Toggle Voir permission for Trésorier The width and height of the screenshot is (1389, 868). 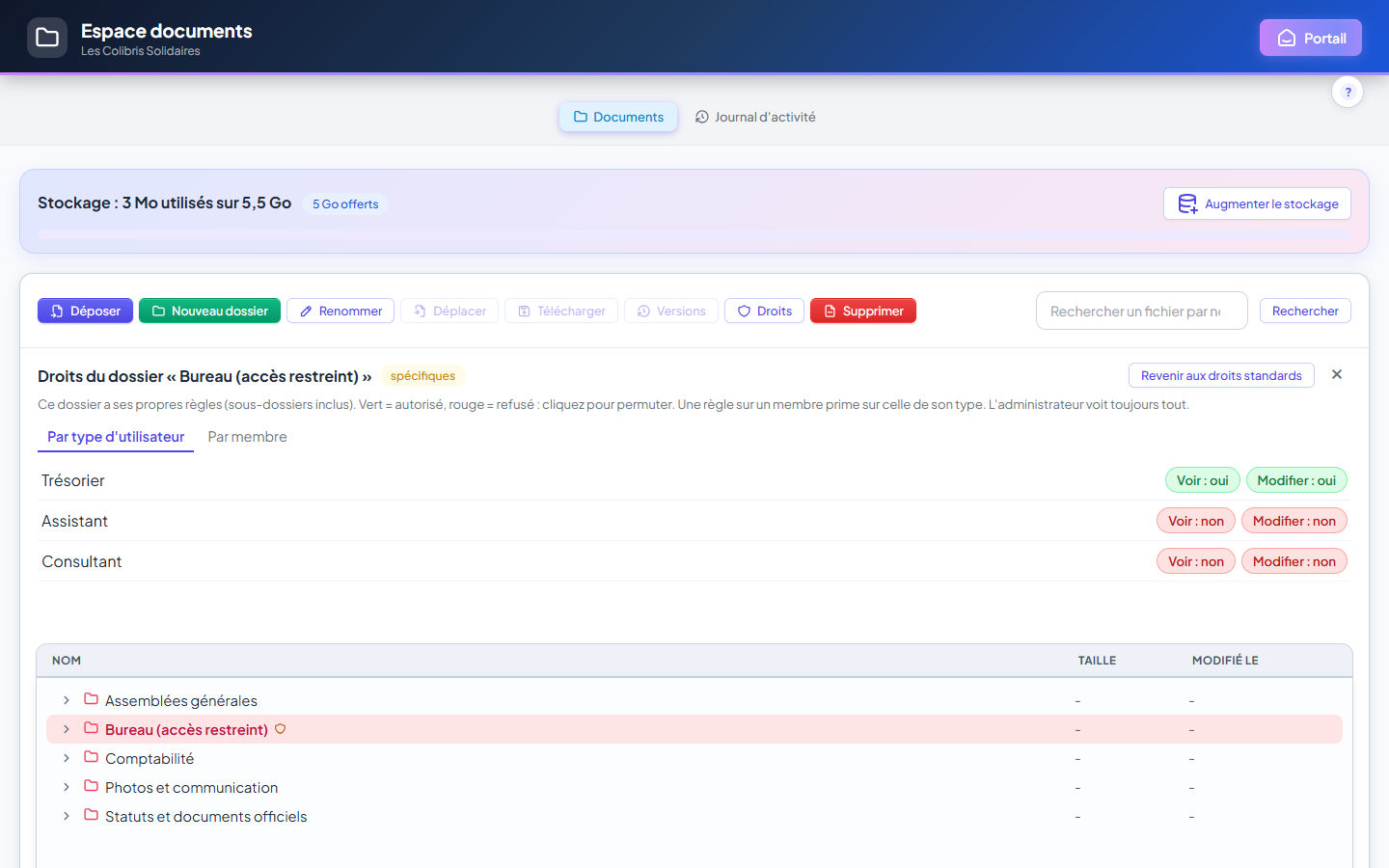(x=1202, y=480)
